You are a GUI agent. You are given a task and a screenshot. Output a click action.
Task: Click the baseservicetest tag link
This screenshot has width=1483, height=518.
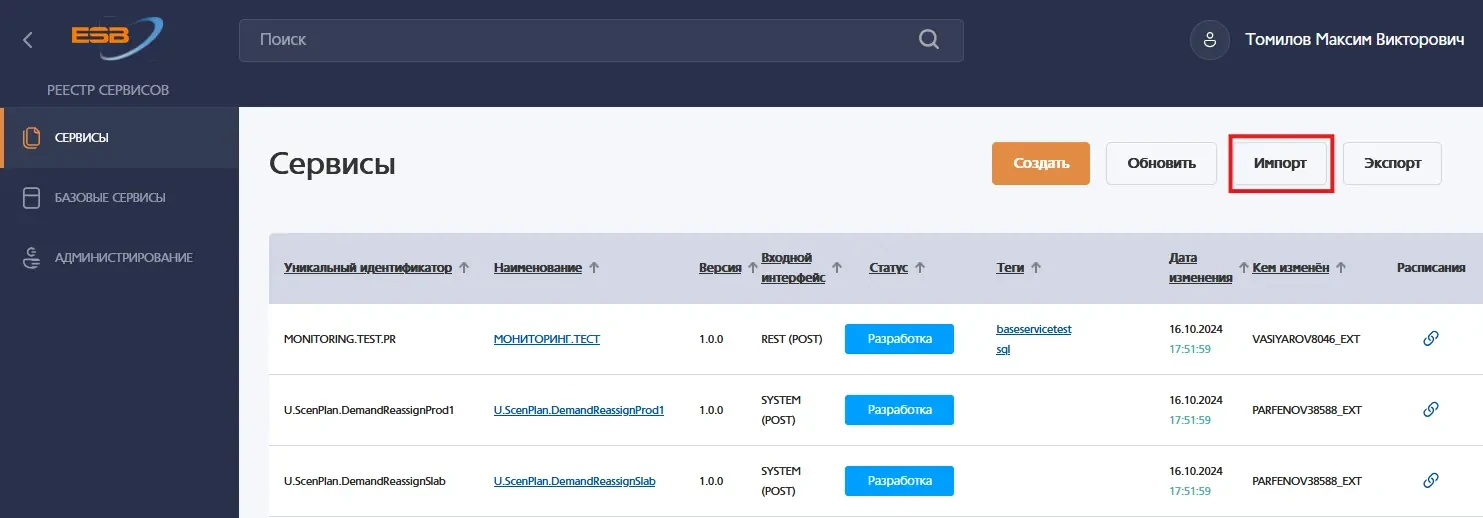(1034, 328)
